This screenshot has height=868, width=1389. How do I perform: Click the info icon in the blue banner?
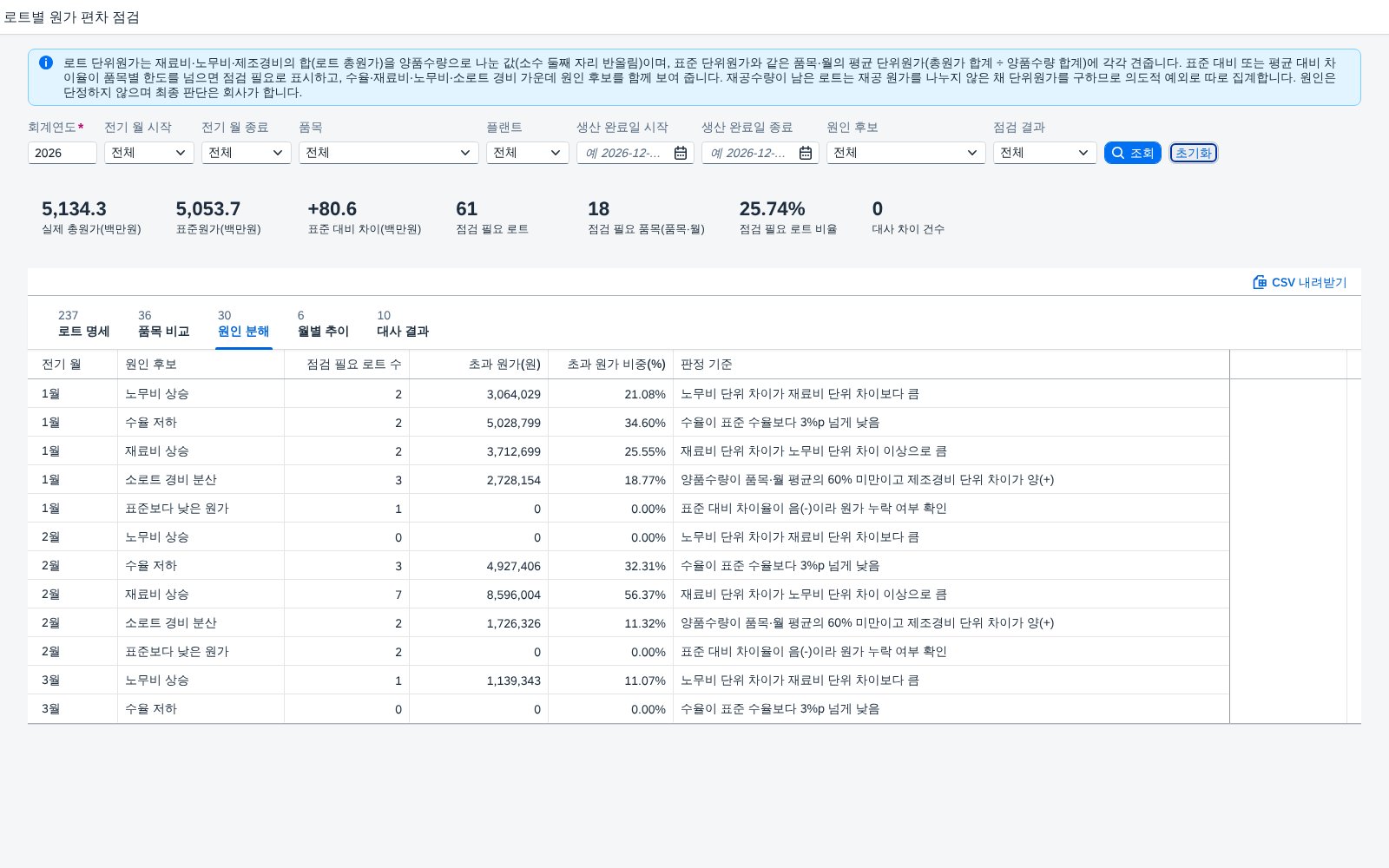point(46,62)
